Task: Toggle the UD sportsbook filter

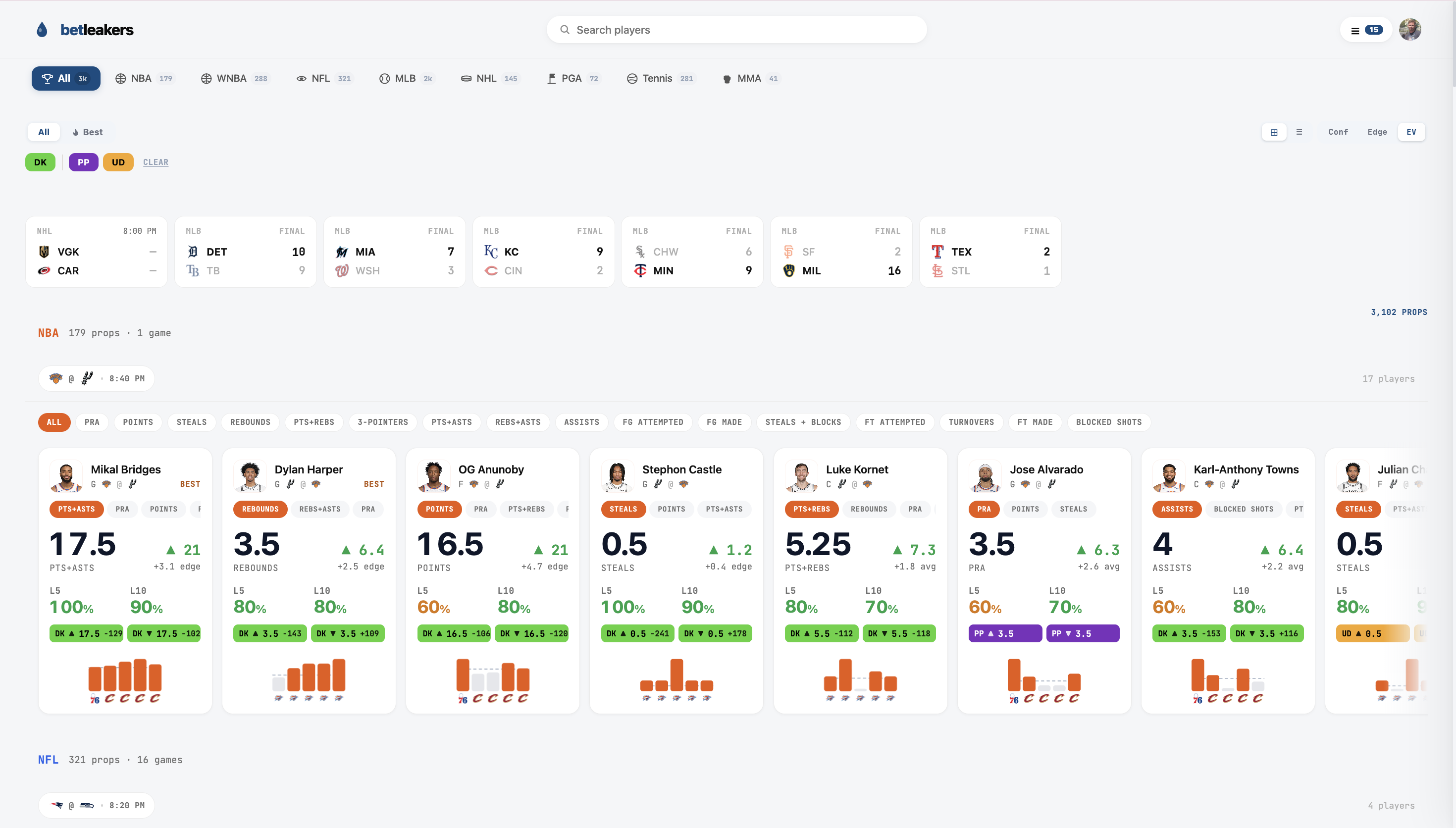Action: (118, 162)
